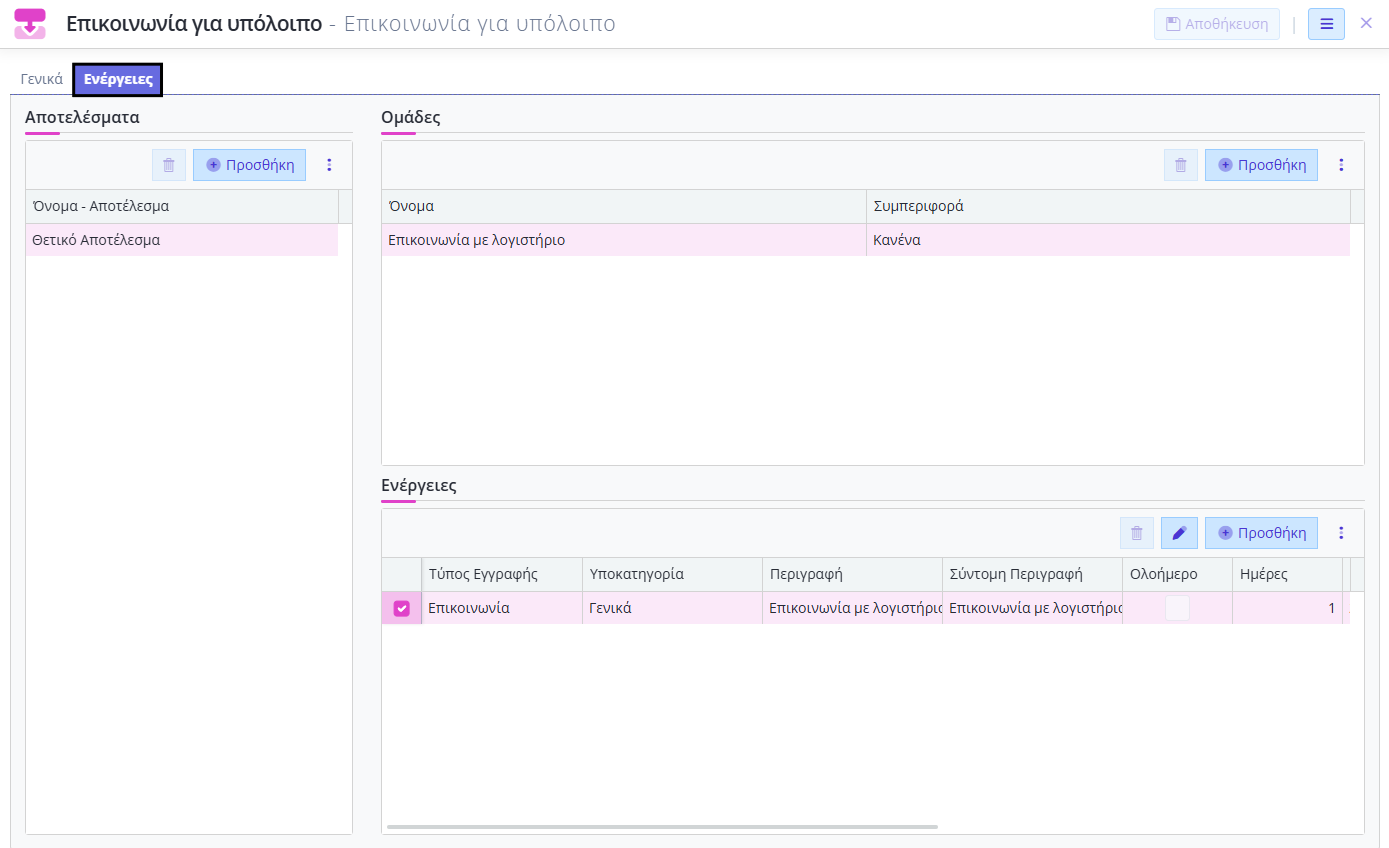Click trash icon in Αποτελέσματα panel

click(x=169, y=165)
